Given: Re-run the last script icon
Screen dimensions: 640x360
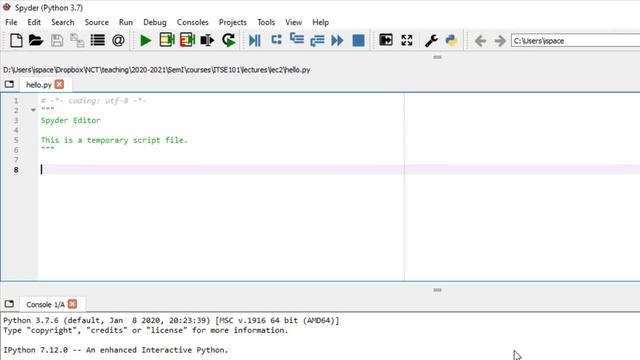Looking at the screenshot, I should (x=229, y=40).
